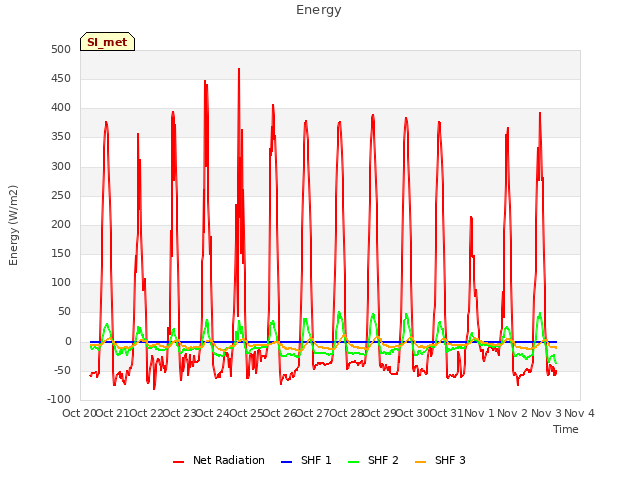The image size is (640, 480).
Task: Click the Oct 24 x-axis tick label
Action: pos(213,413)
